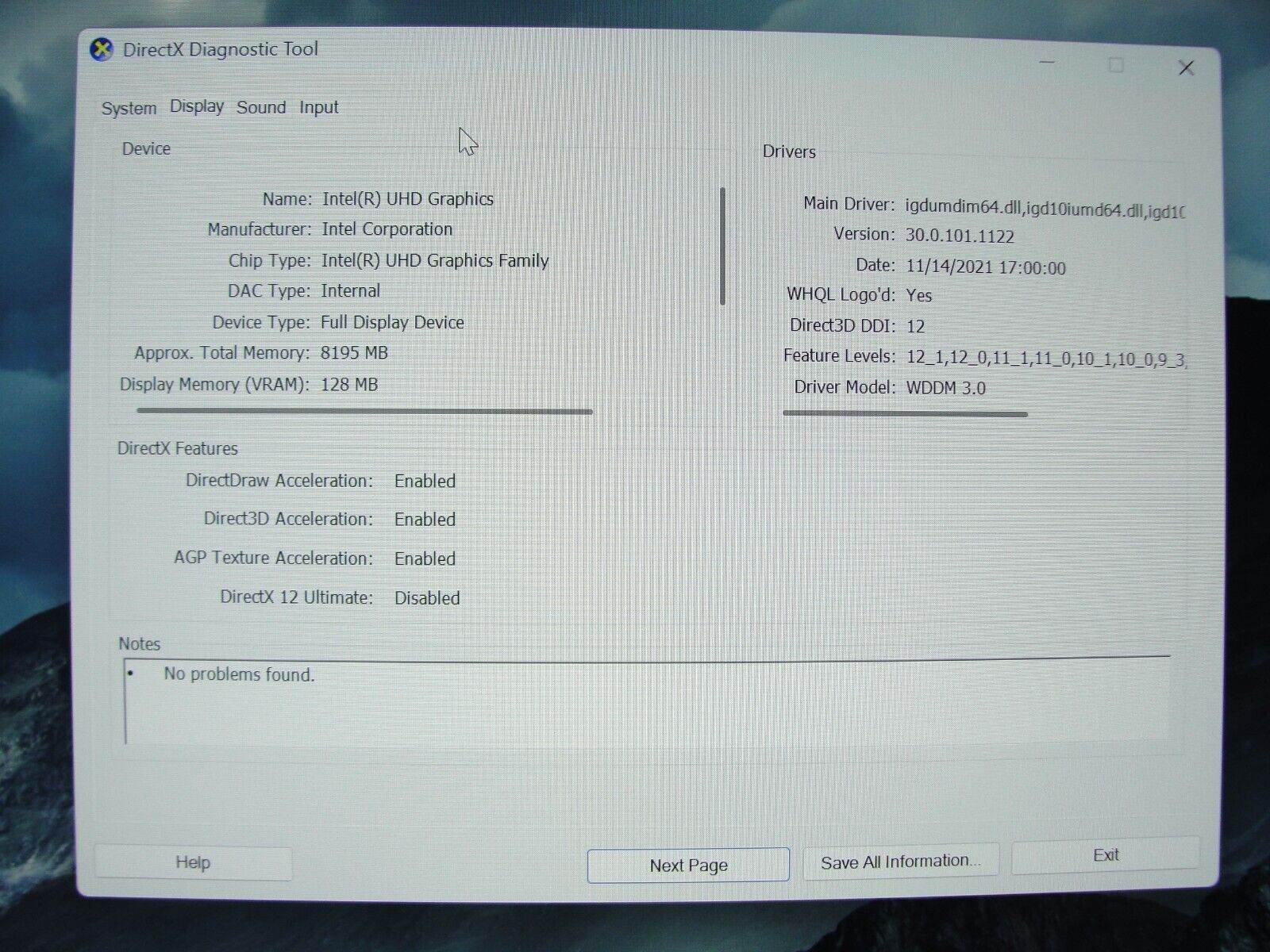Select the Display tab
Viewport: 1270px width, 952px height.
(x=196, y=106)
